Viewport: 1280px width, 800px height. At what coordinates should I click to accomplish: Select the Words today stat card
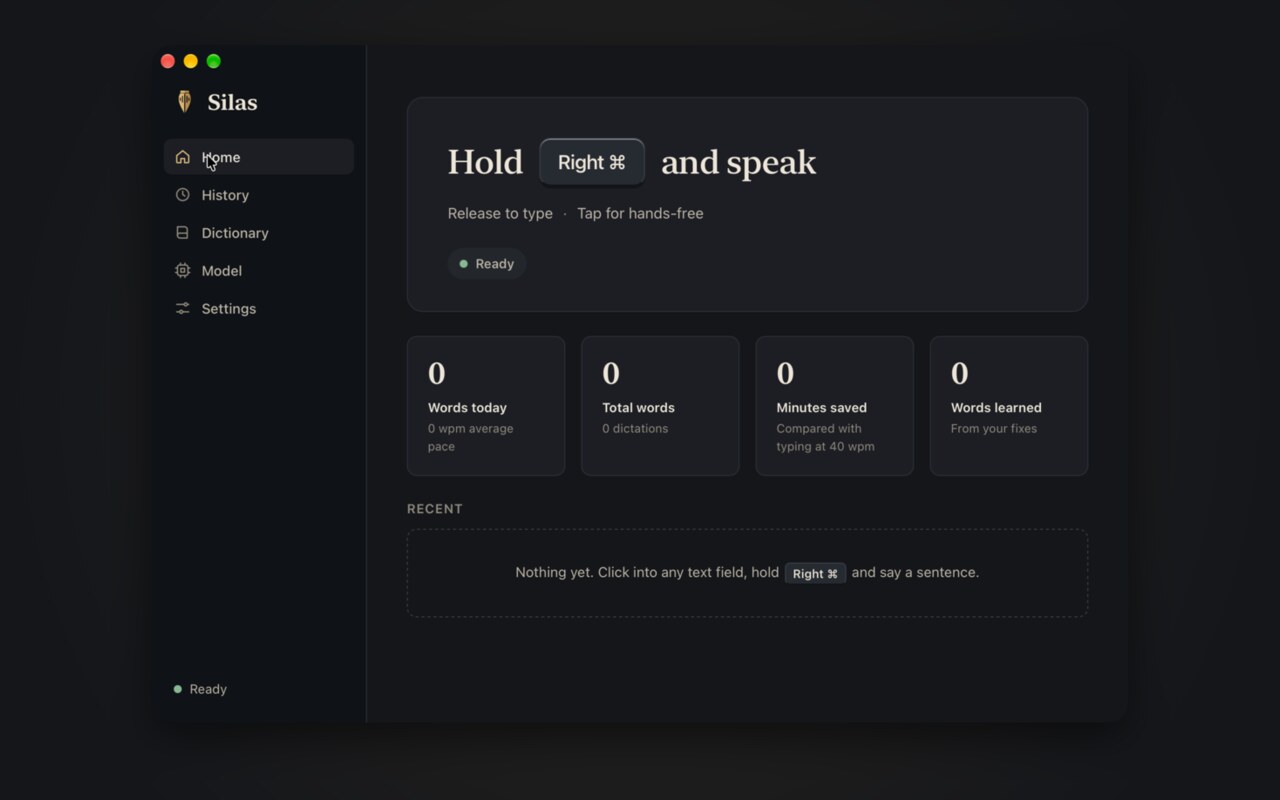[x=486, y=406]
